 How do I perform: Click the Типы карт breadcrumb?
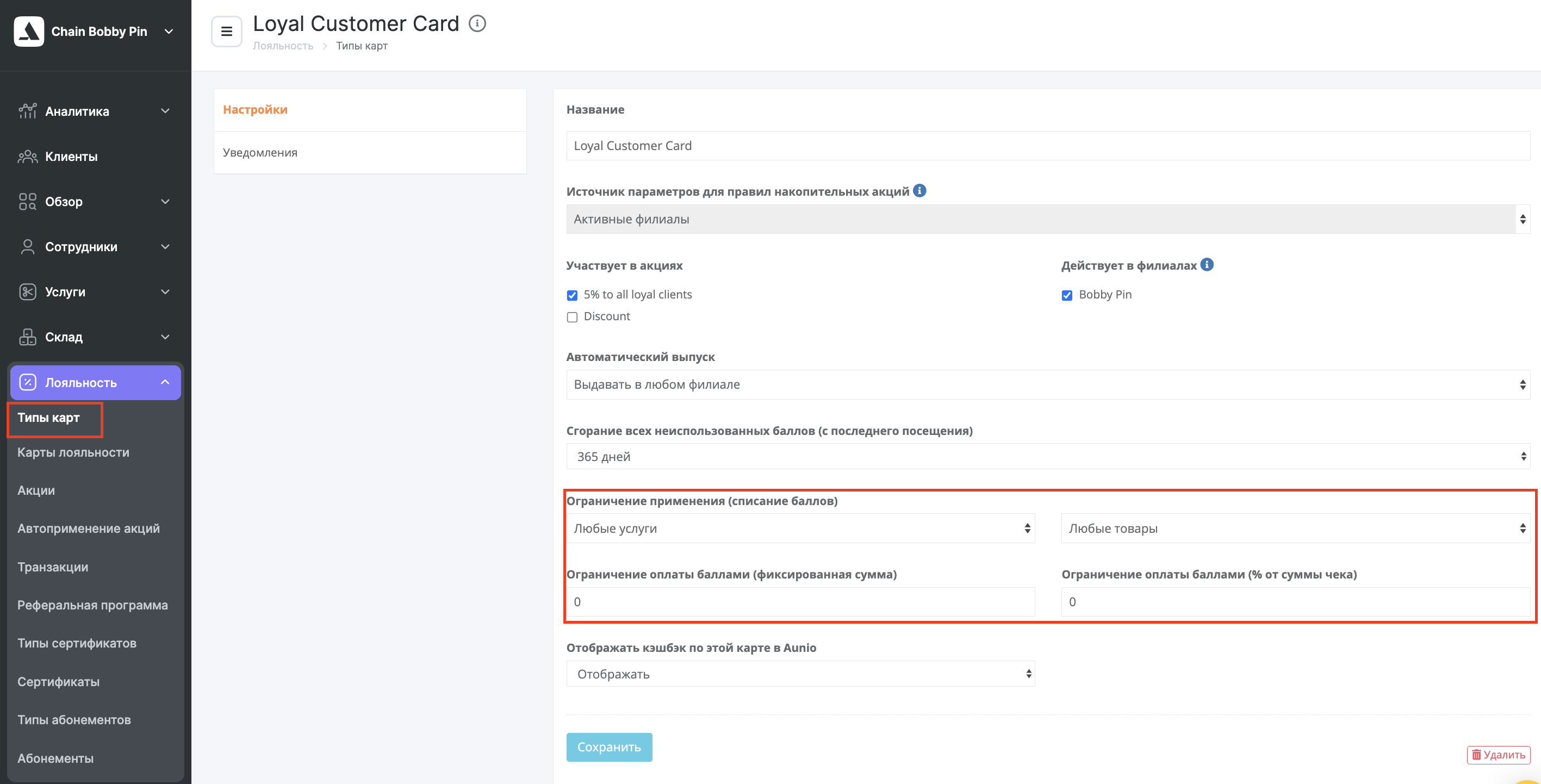[362, 46]
